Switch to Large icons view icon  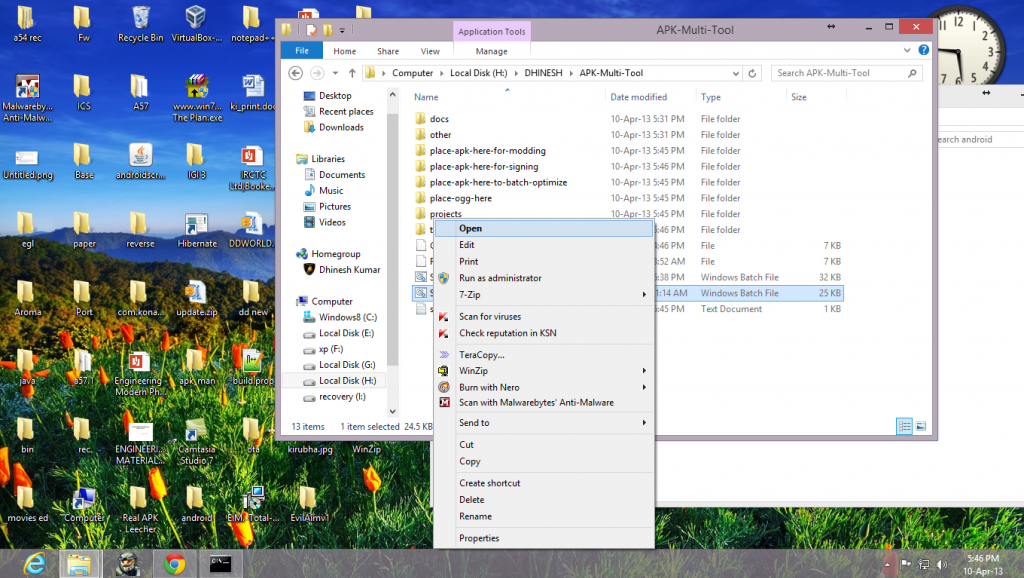point(921,426)
